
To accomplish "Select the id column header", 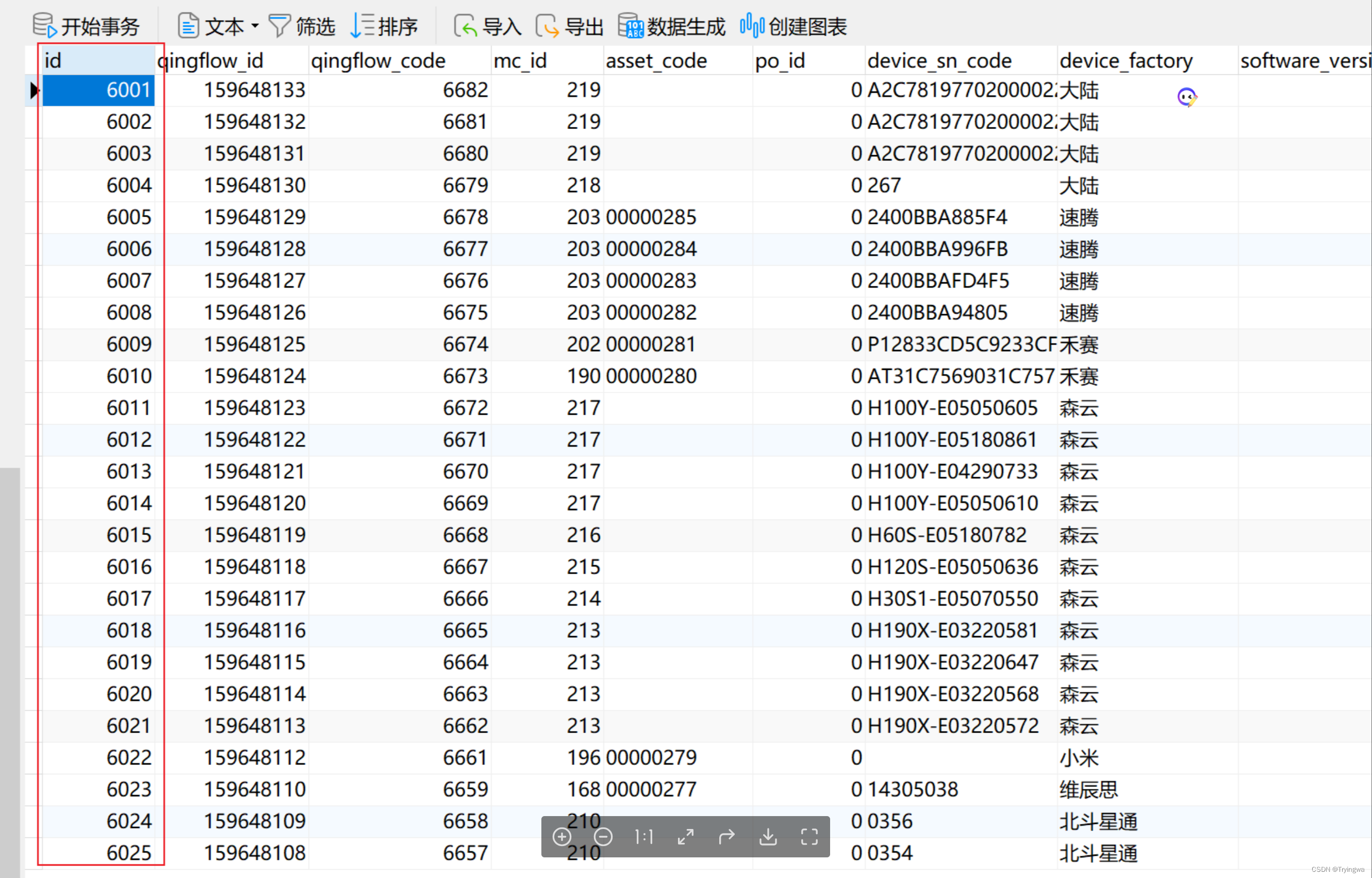I will [x=97, y=60].
